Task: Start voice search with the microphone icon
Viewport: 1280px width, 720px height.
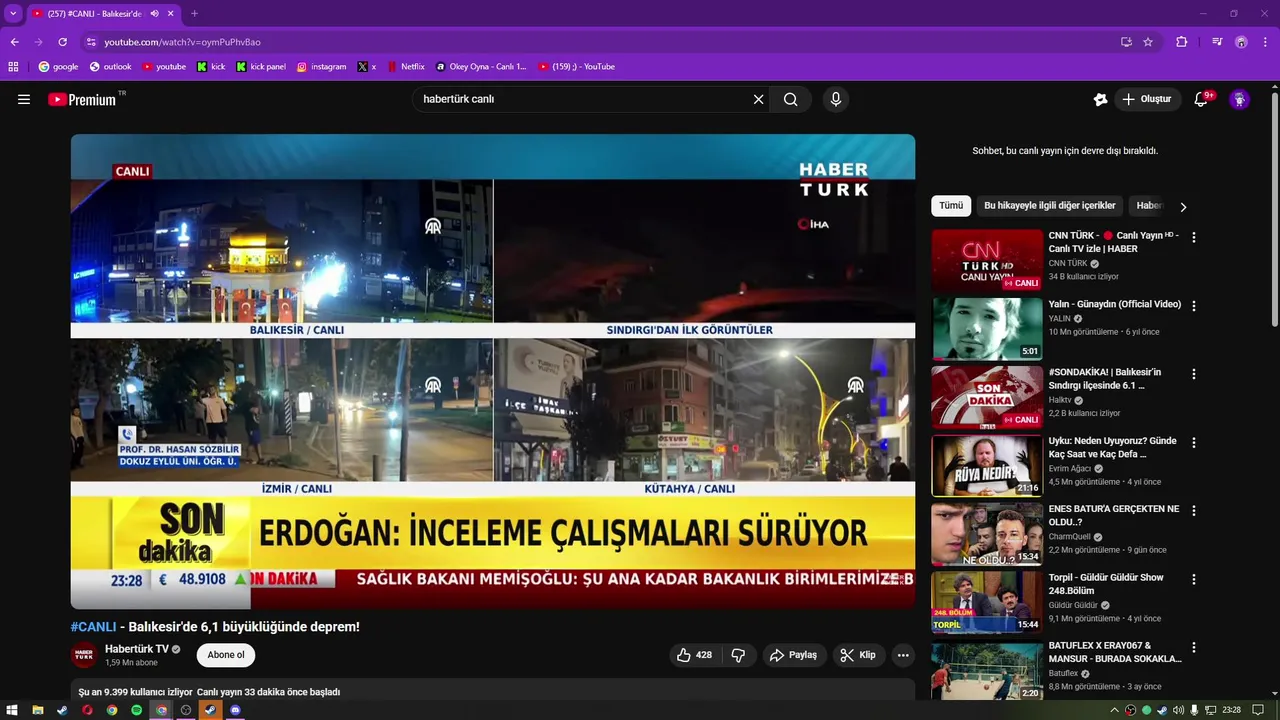Action: click(836, 99)
